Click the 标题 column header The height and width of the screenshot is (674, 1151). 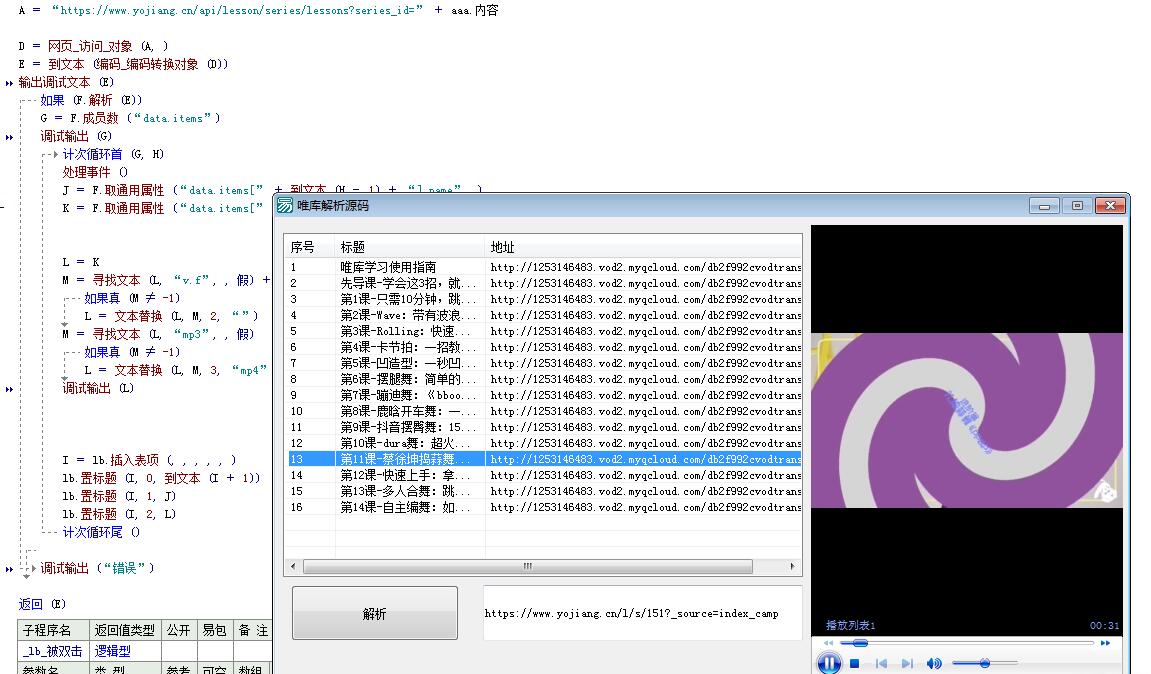(410, 247)
